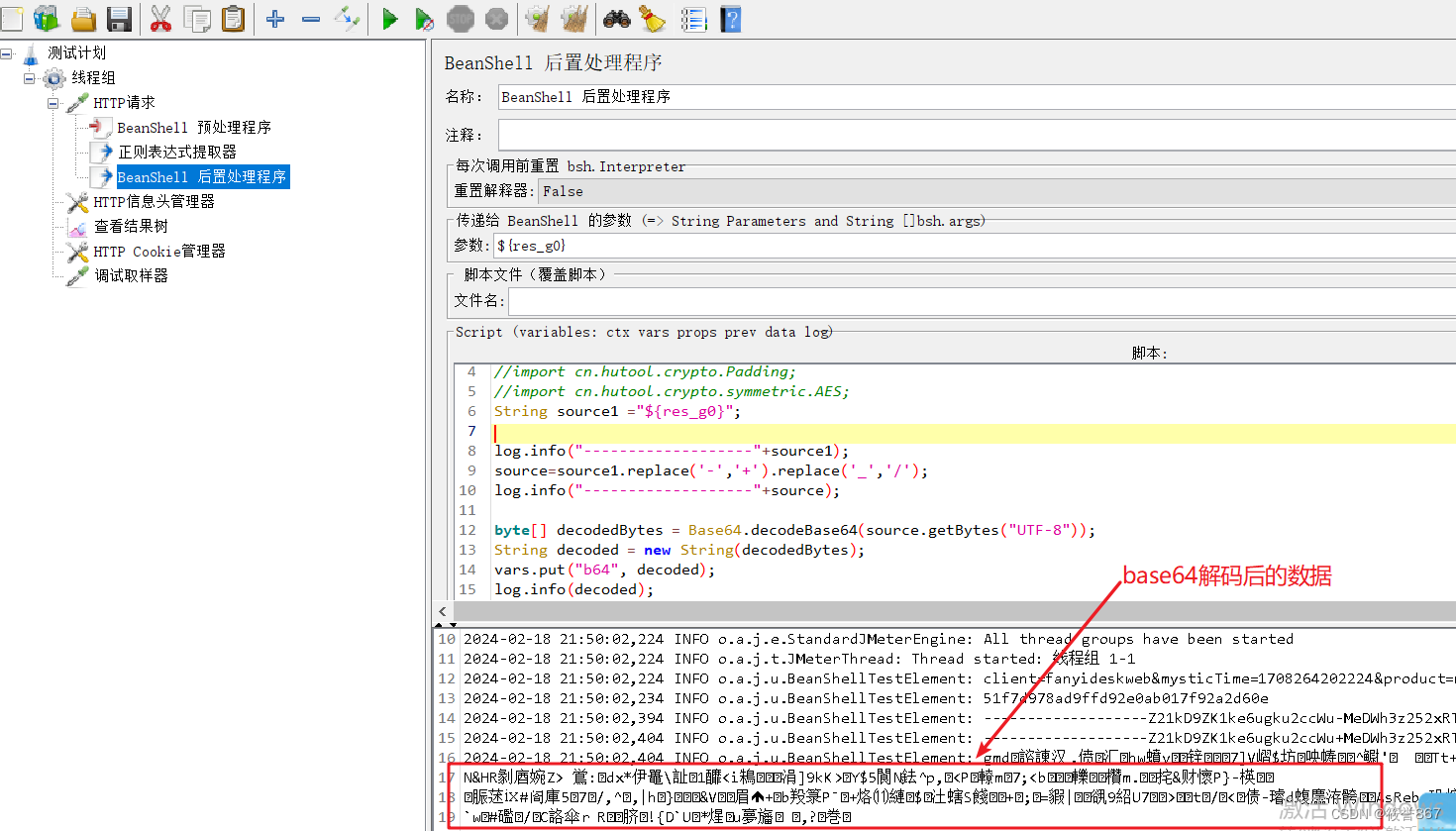1456x831 pixels.
Task: Open the Search dialog binoculars icon
Action: click(614, 18)
